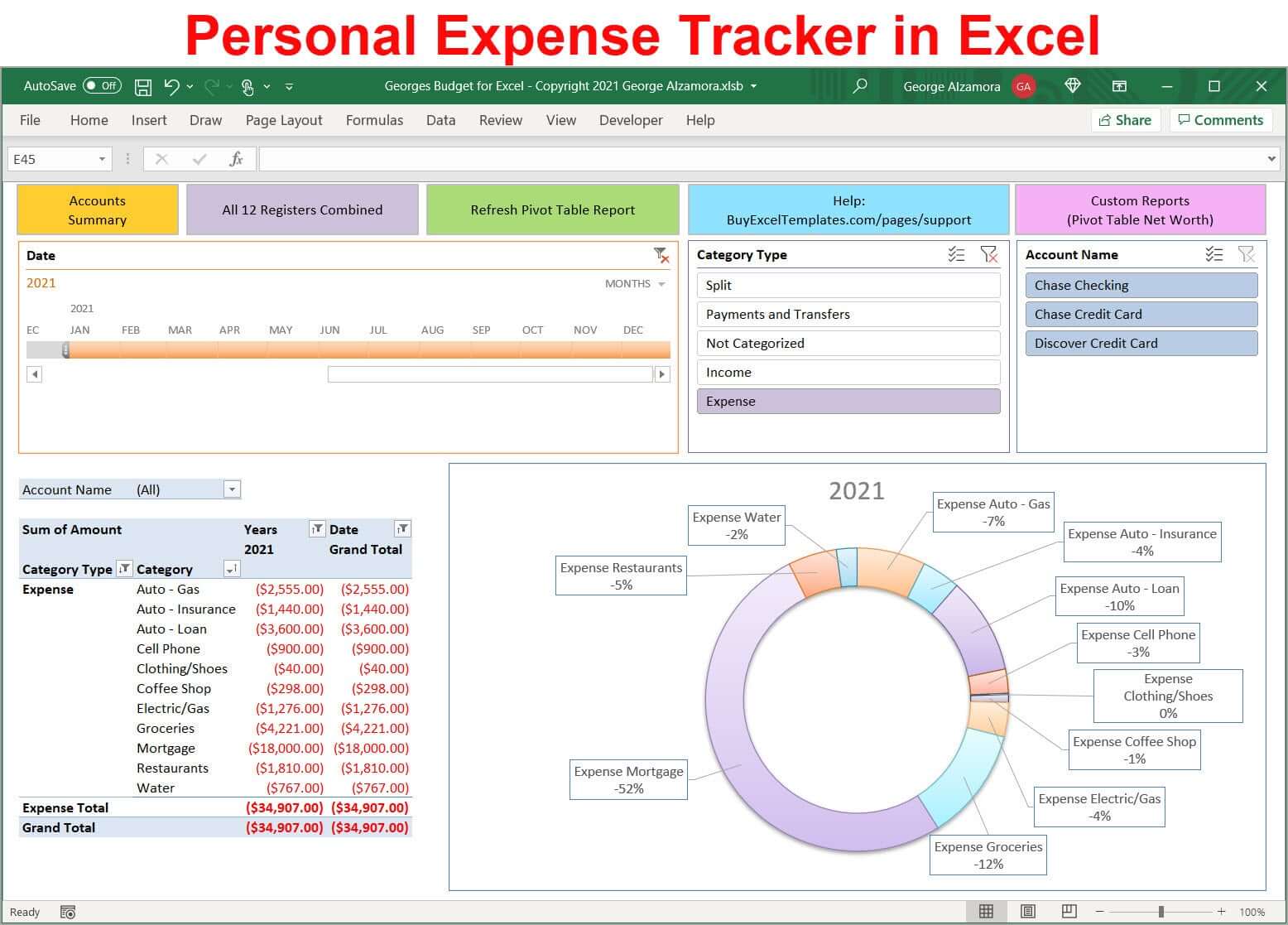Screen dimensions: 1288x925
Task: Click timeline scroll right arrow
Action: coord(661,374)
